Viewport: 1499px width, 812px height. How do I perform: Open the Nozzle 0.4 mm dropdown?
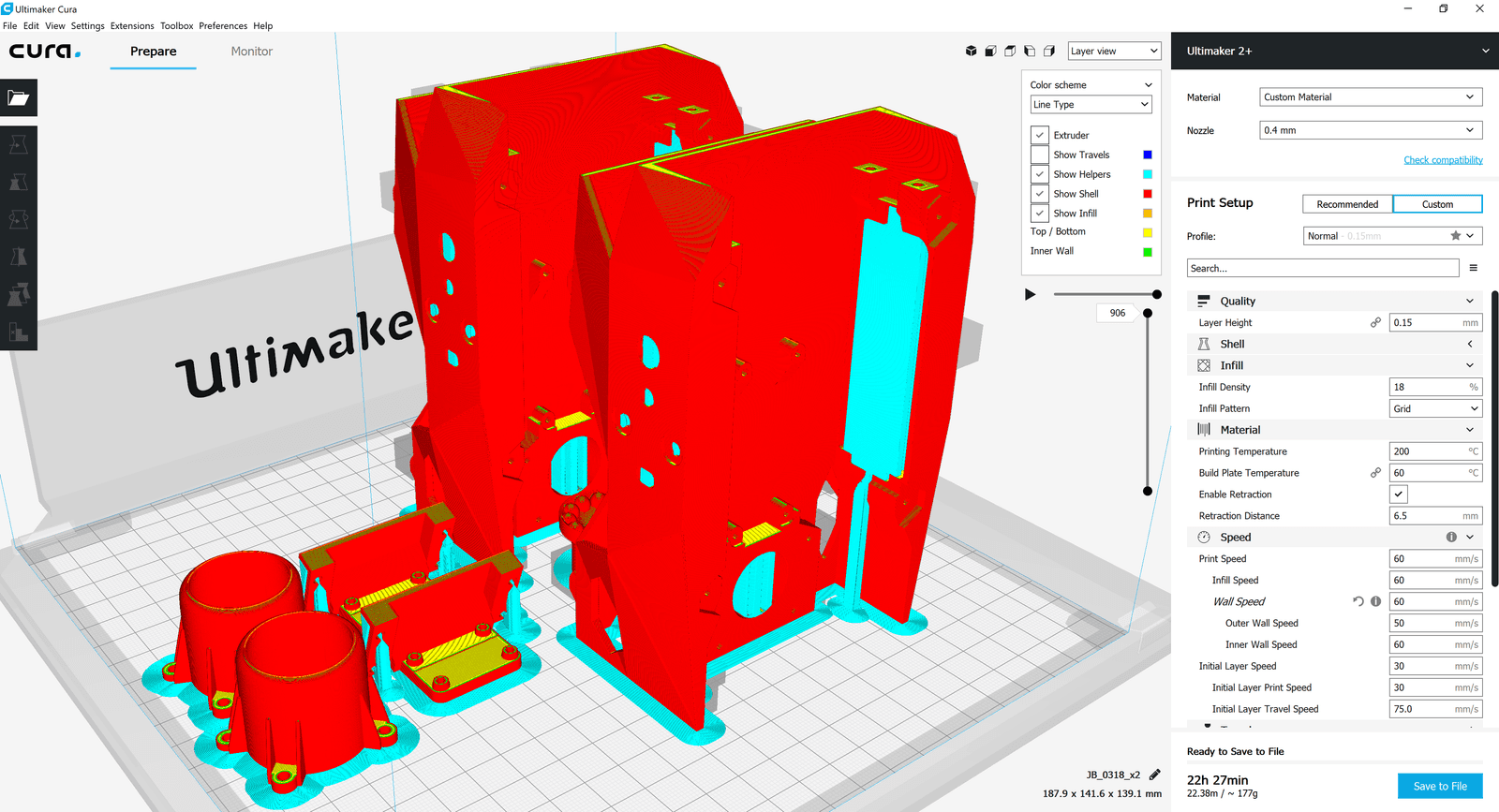click(1371, 130)
